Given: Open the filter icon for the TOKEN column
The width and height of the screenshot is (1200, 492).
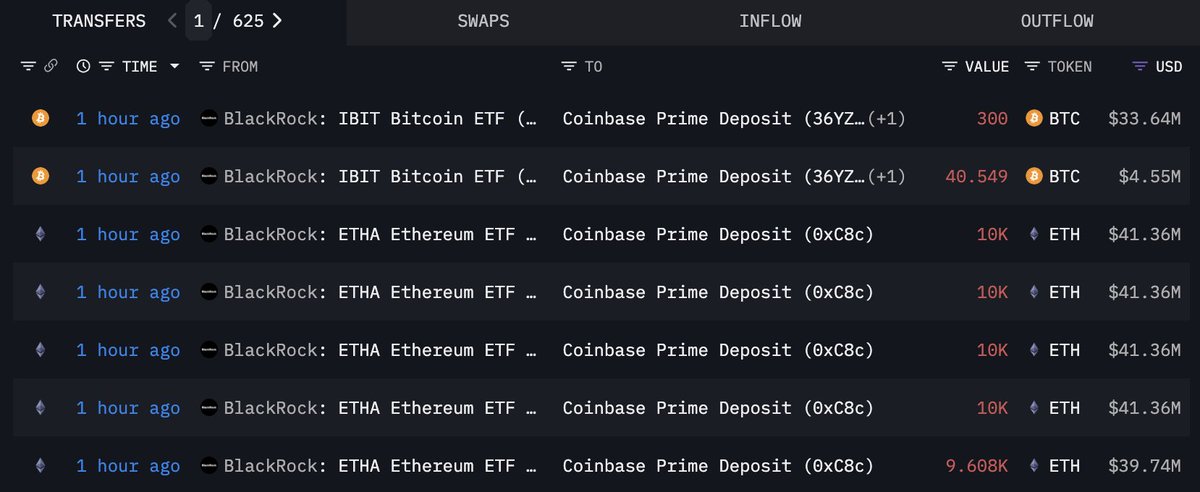Looking at the screenshot, I should tap(1031, 67).
